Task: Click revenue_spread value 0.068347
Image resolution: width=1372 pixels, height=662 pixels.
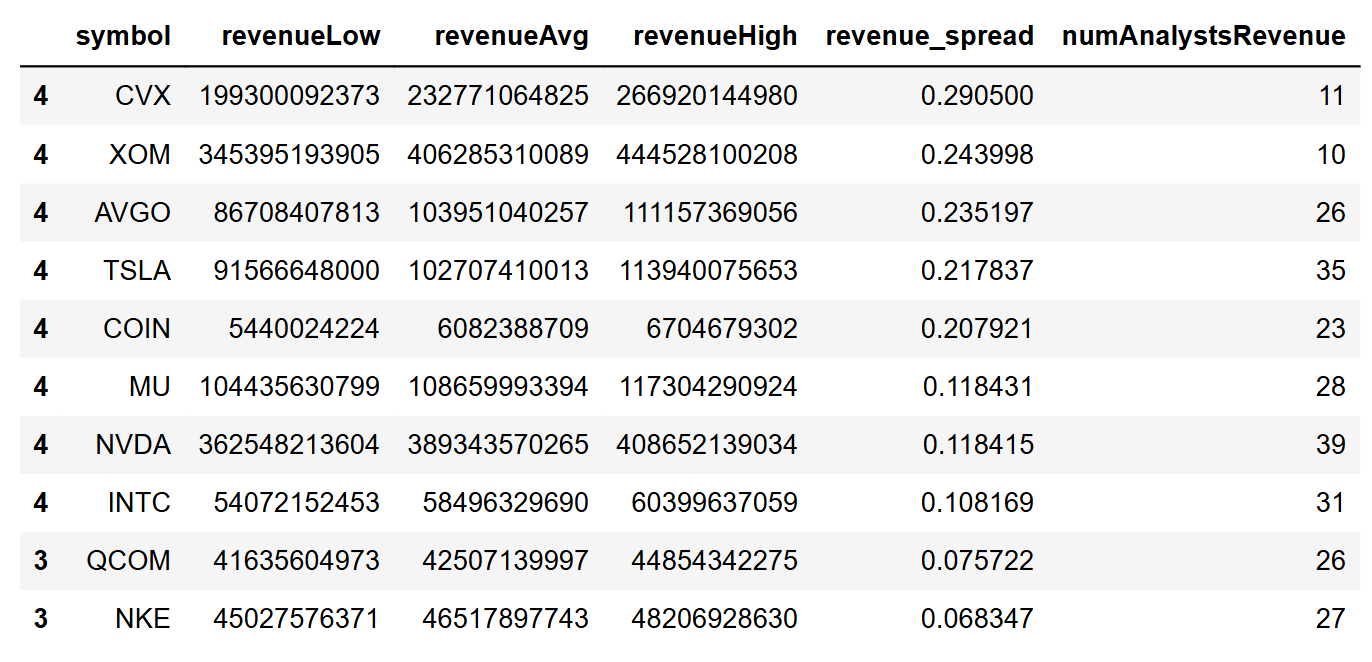Action: point(978,618)
